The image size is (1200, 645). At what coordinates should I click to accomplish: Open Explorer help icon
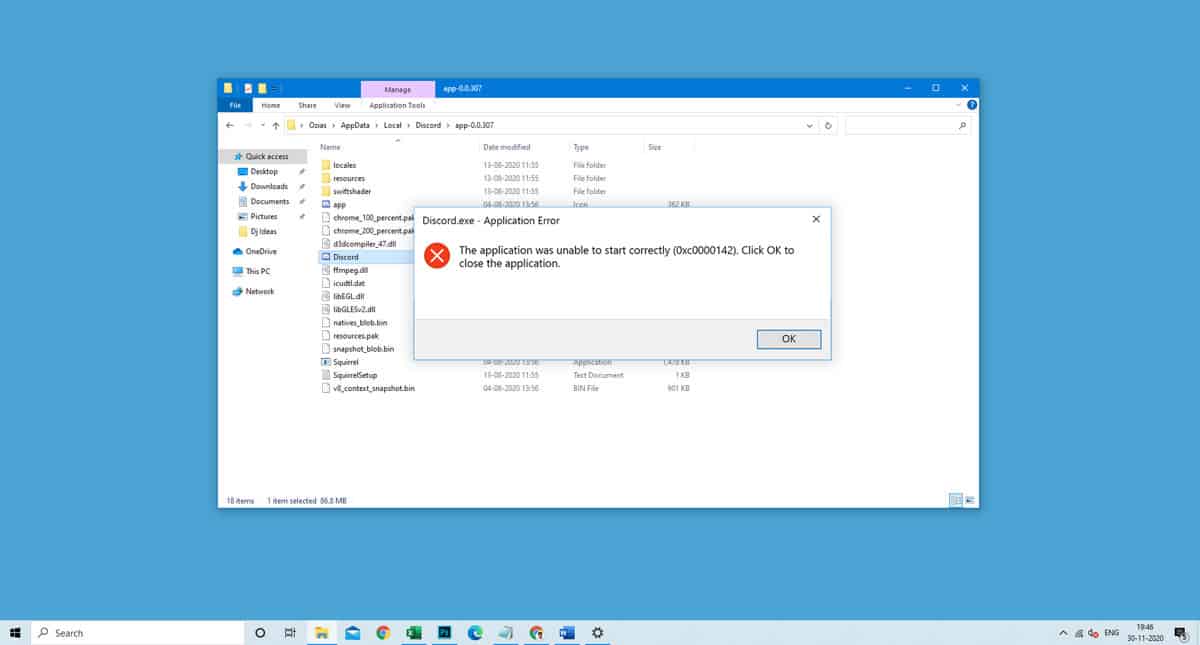pyautogui.click(x=972, y=105)
